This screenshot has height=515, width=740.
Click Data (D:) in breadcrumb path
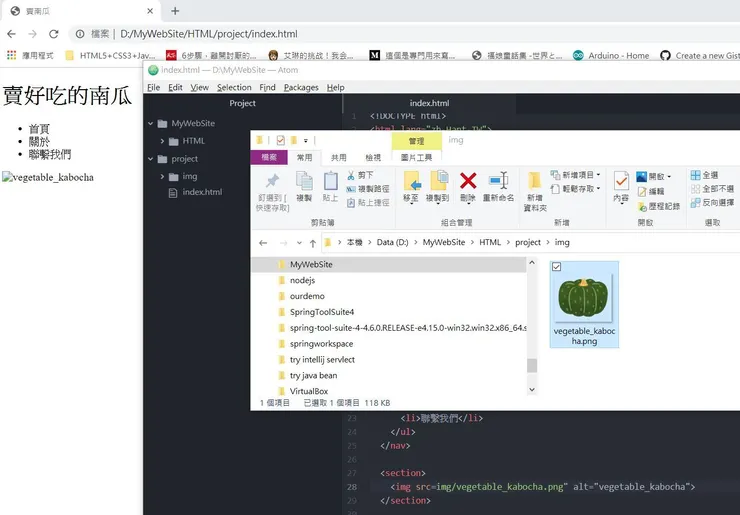click(x=392, y=242)
